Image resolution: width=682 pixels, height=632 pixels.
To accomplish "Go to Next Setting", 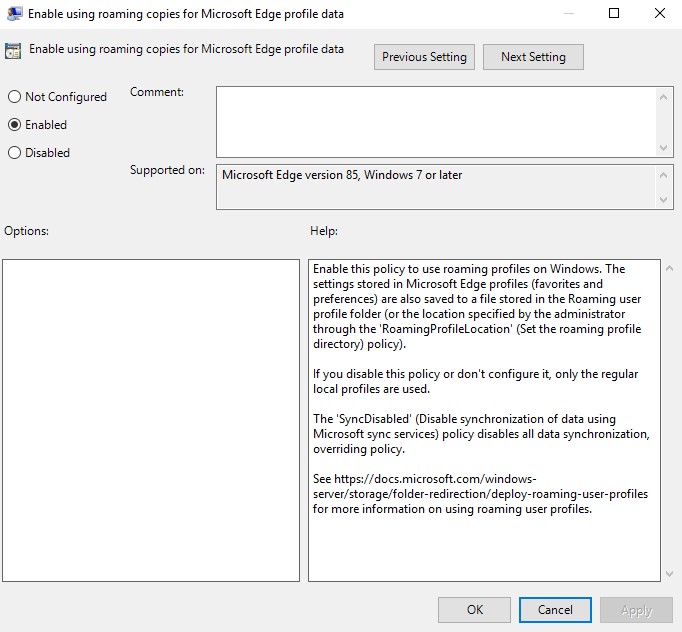I will (533, 57).
